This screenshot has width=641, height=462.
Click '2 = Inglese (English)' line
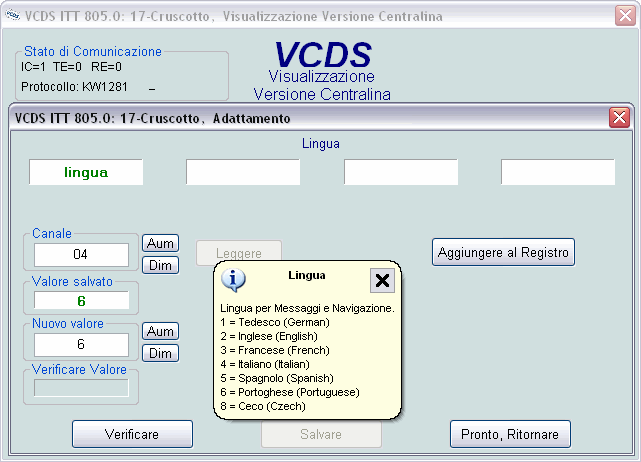click(269, 336)
